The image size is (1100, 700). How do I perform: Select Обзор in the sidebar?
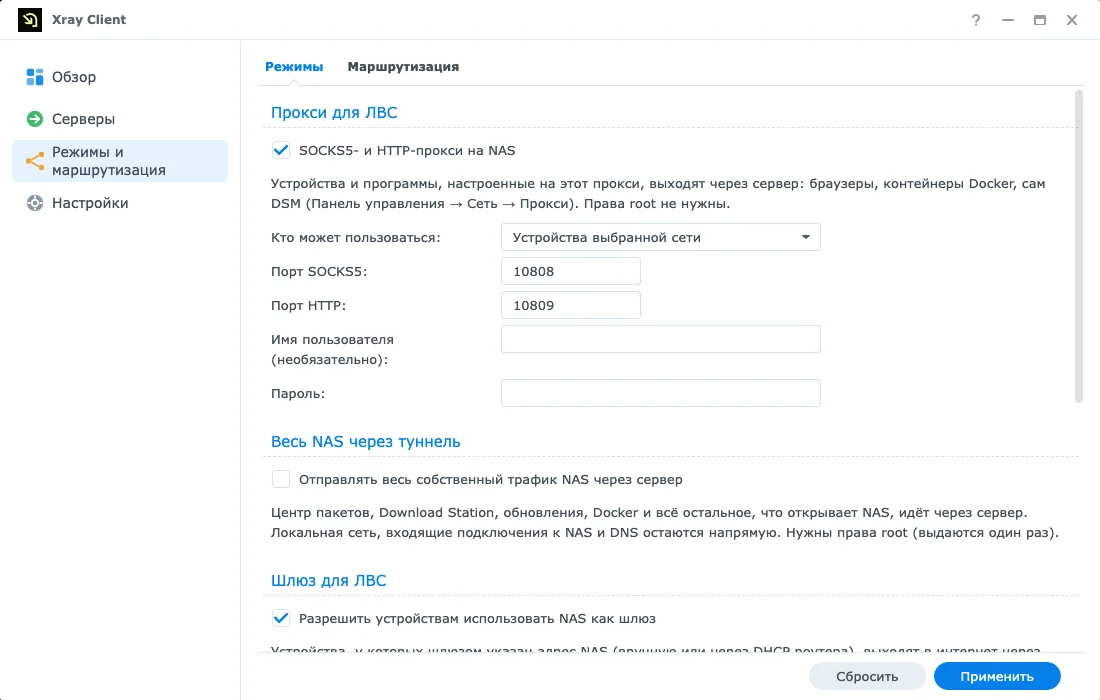(x=120, y=77)
